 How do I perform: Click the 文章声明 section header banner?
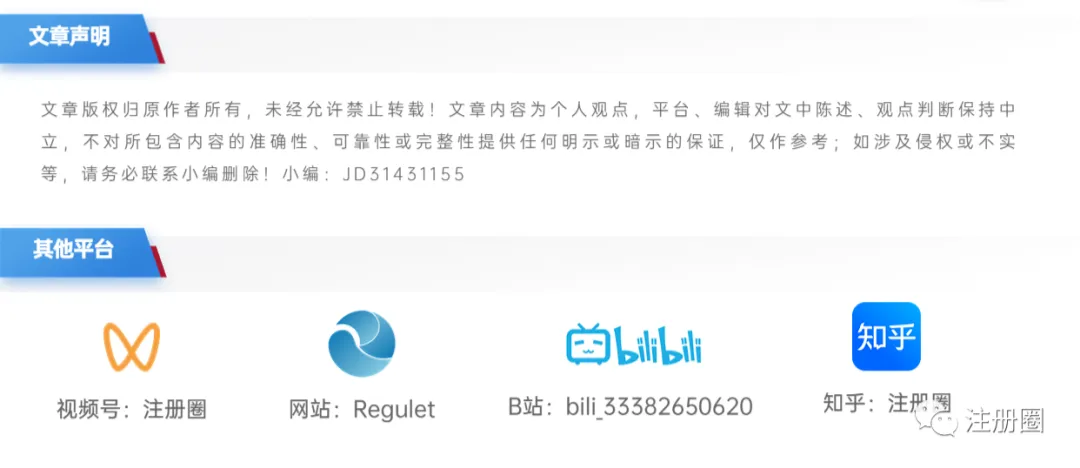81,38
